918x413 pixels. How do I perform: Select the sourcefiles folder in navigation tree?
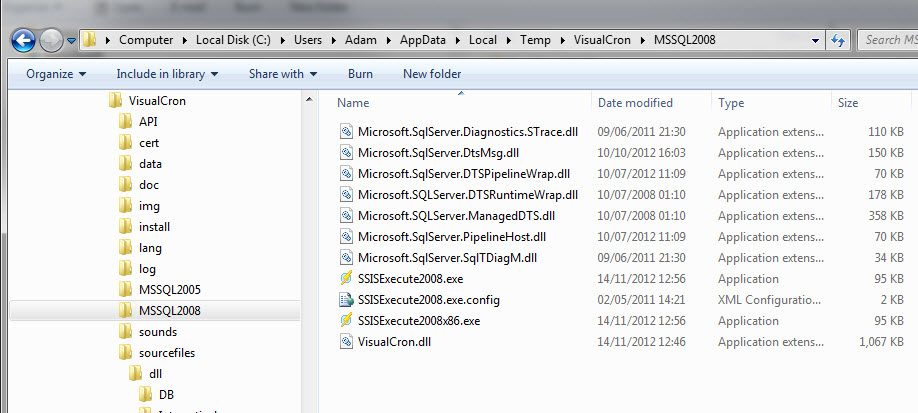point(168,352)
